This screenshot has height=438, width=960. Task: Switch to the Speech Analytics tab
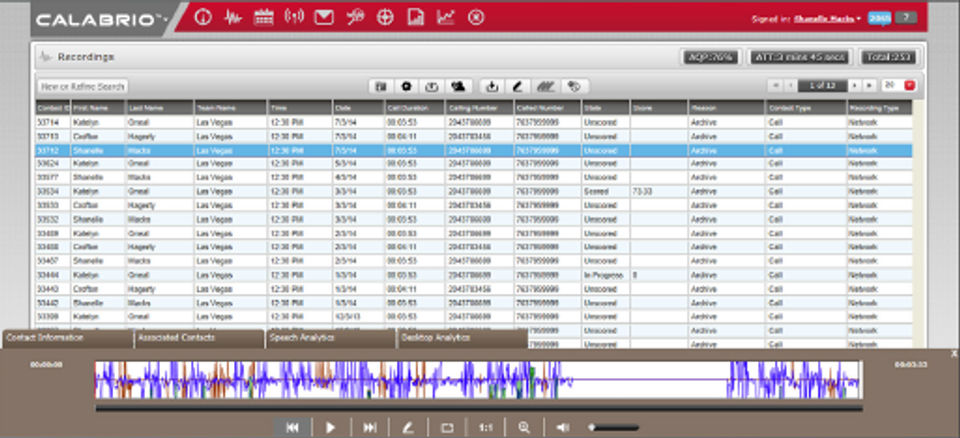(330, 339)
